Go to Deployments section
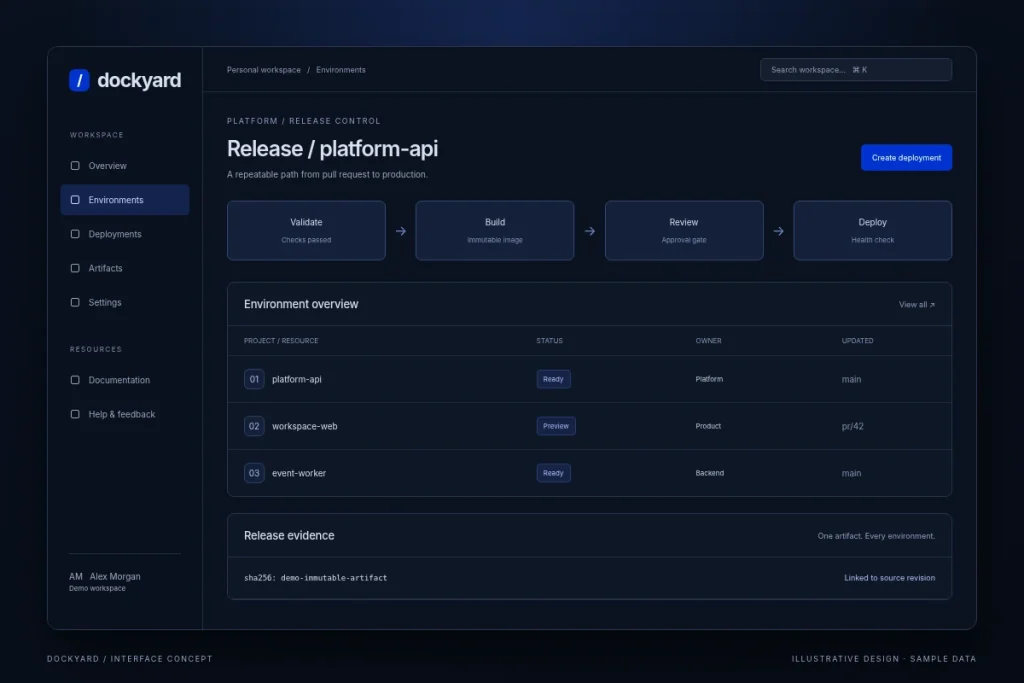Screen dimensions: 1024x683 [125, 234]
